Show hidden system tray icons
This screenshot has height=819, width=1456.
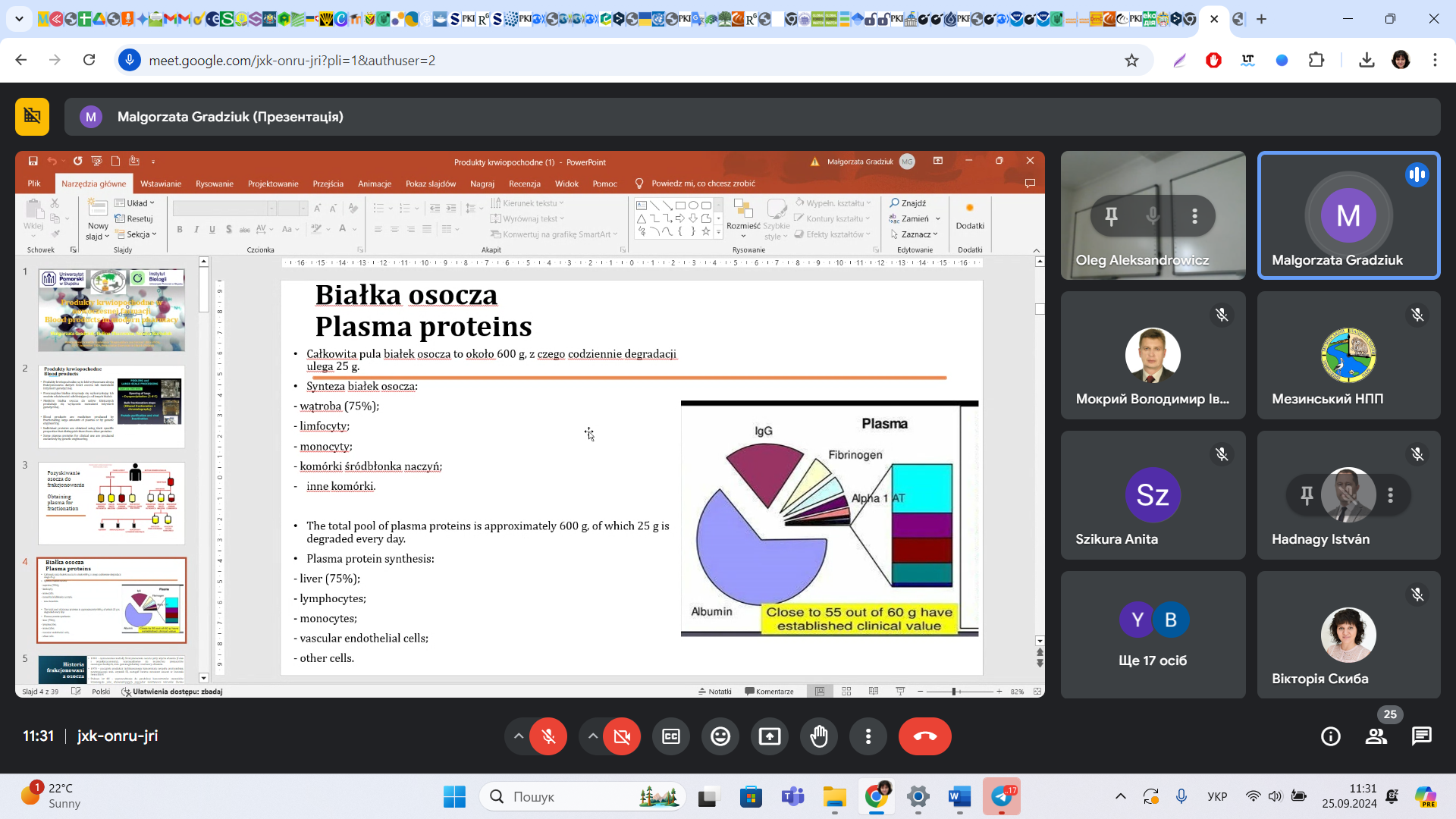point(1120,796)
